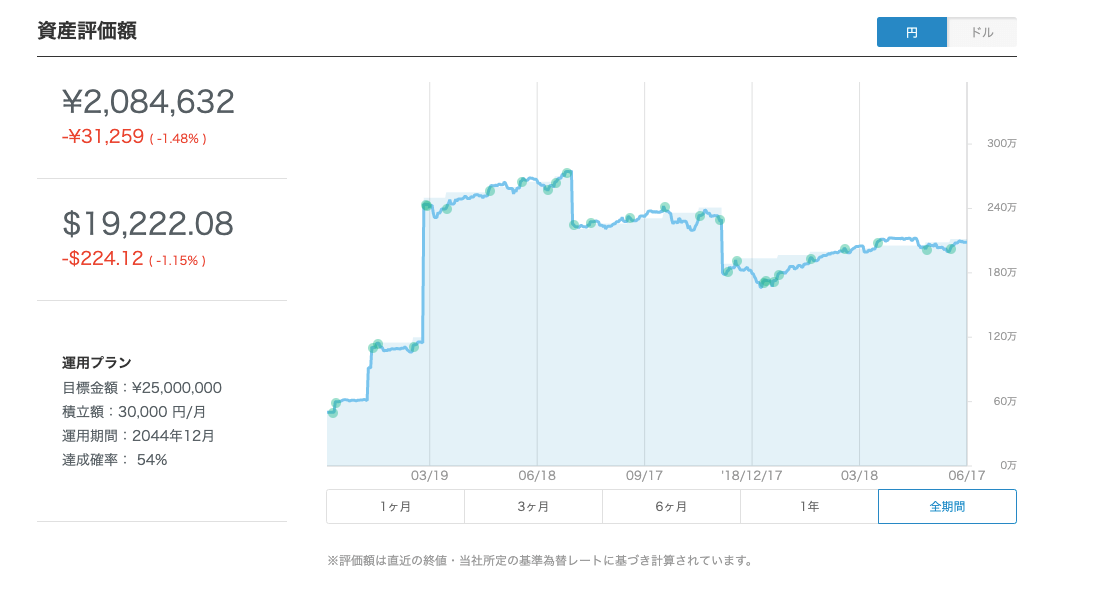Click the 達成確率 54% line
The width and height of the screenshot is (1103, 590).
(115, 460)
